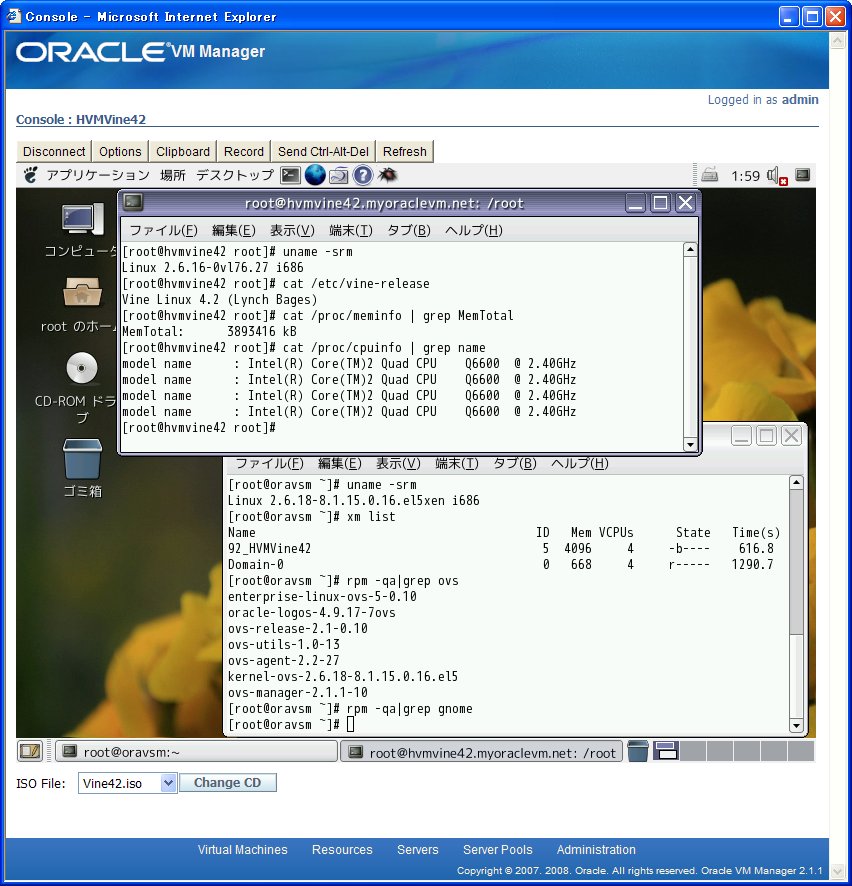Click ovs-manager-2.1.1-10 text line
The image size is (852, 886).
pyautogui.click(x=298, y=692)
